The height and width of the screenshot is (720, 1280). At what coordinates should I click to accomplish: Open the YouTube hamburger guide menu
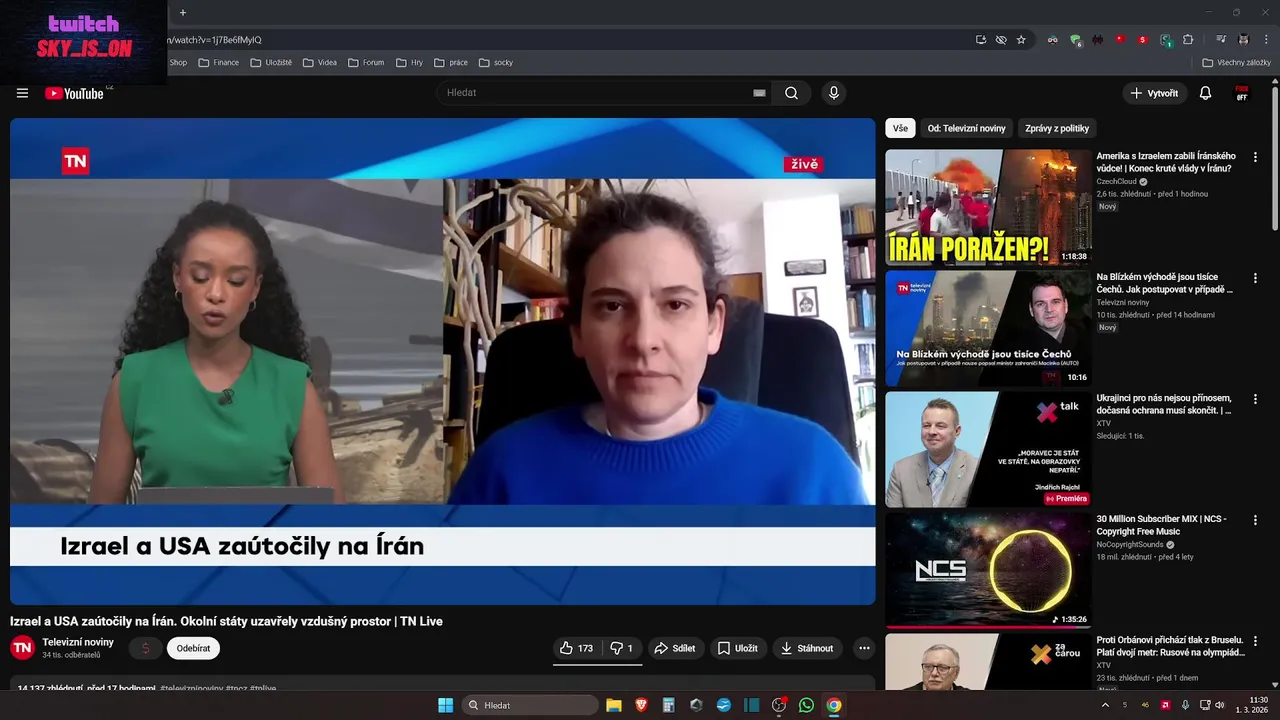point(22,93)
